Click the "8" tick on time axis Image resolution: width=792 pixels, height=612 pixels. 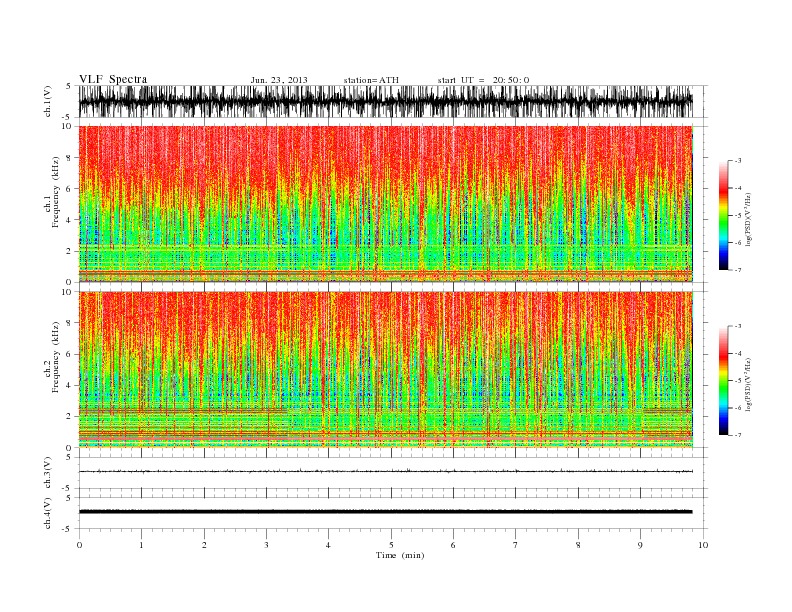(x=578, y=545)
